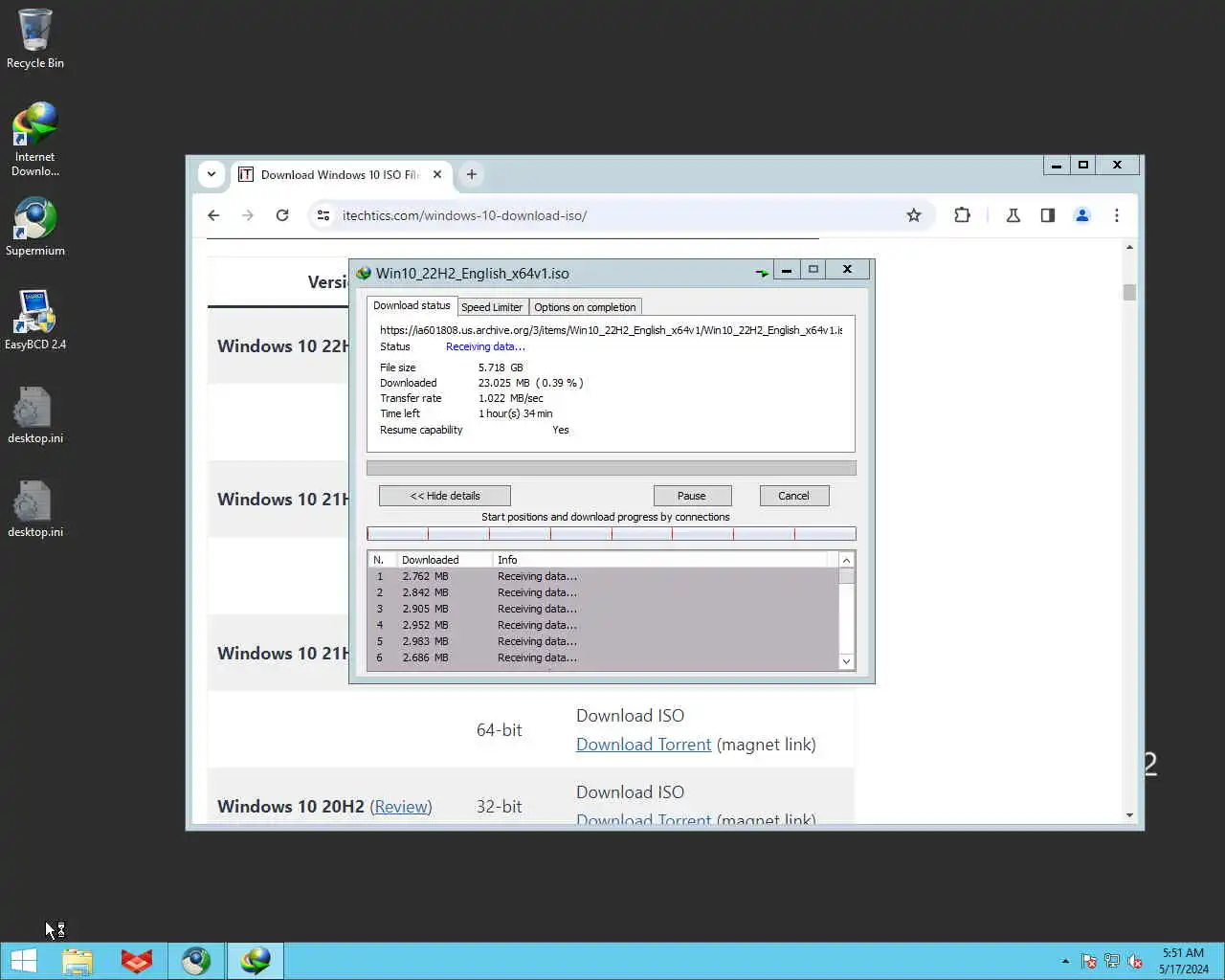
Task: Click Download ISO for 20H2 32-bit
Action: [x=630, y=792]
